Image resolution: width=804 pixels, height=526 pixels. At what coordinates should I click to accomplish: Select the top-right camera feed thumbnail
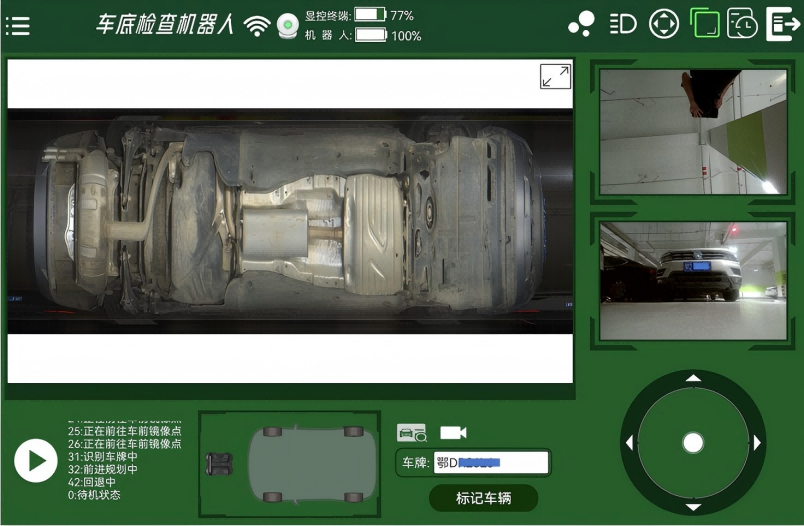(x=693, y=131)
